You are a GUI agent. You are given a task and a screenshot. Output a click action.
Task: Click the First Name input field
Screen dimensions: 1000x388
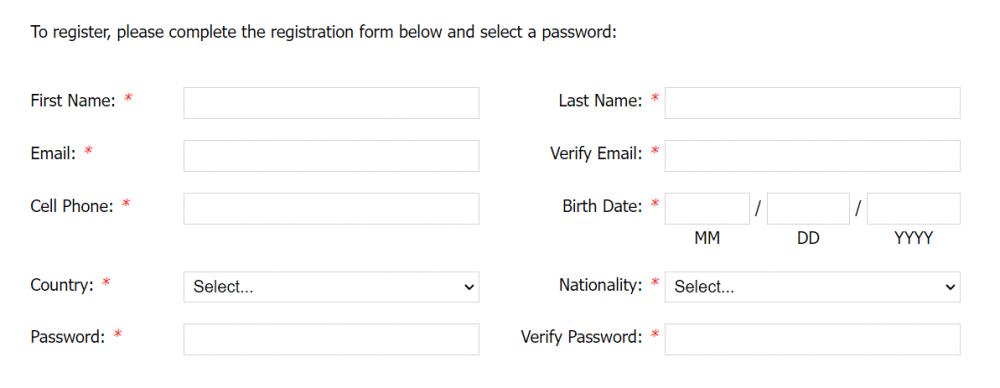[x=331, y=103]
